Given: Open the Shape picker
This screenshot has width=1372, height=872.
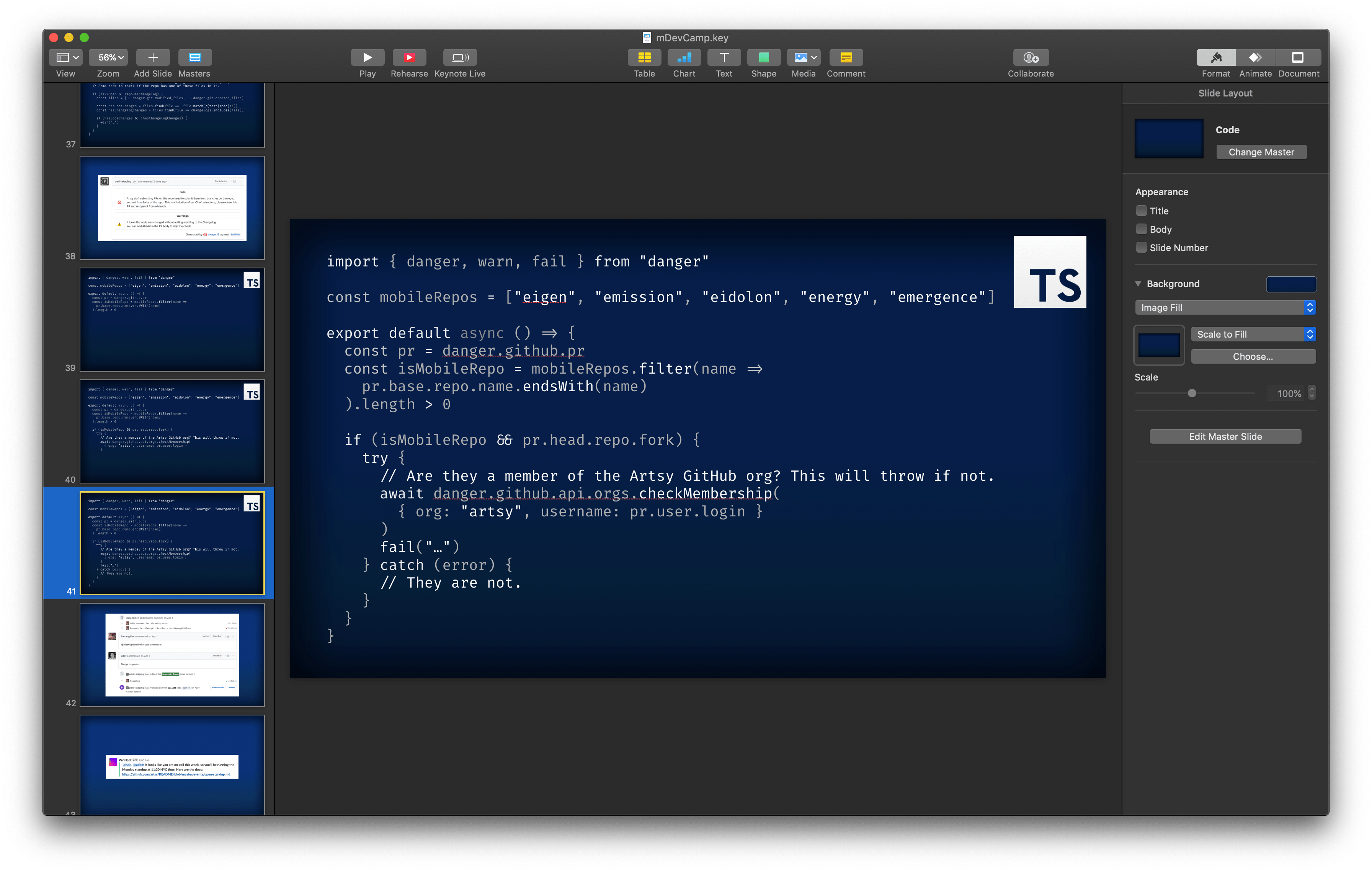Looking at the screenshot, I should 763,57.
